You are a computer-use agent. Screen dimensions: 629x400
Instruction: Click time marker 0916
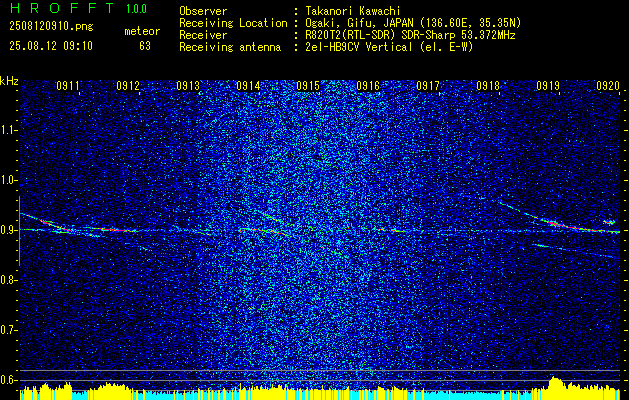368,85
